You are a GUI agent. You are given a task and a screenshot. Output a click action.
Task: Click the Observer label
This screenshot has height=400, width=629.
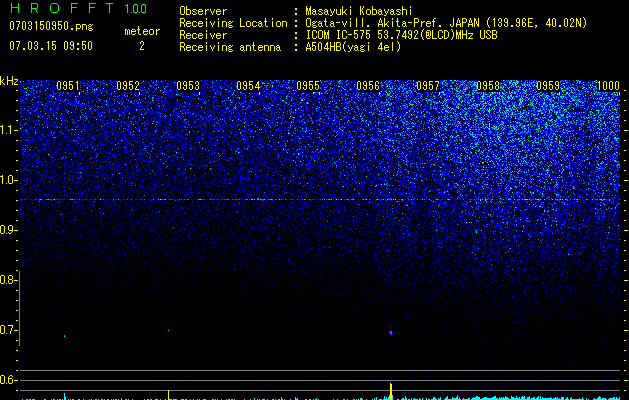tap(203, 11)
